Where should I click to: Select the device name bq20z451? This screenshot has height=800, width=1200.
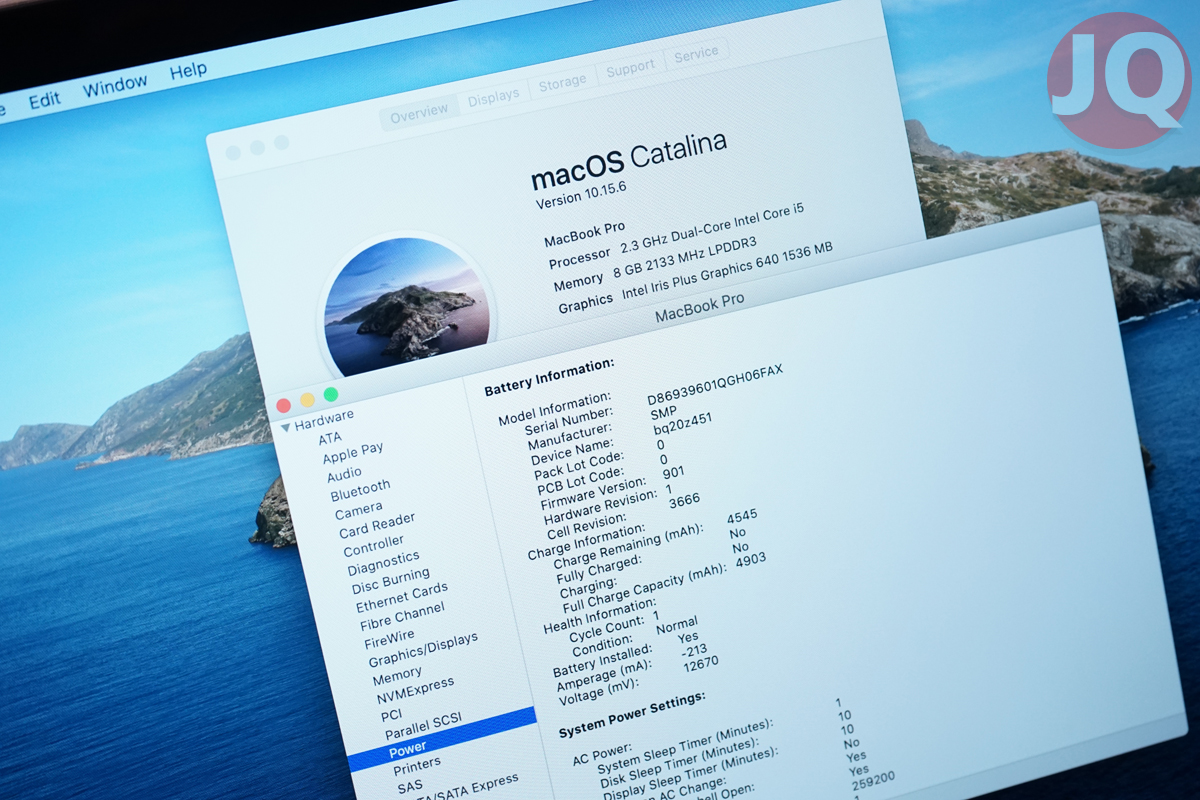684,424
